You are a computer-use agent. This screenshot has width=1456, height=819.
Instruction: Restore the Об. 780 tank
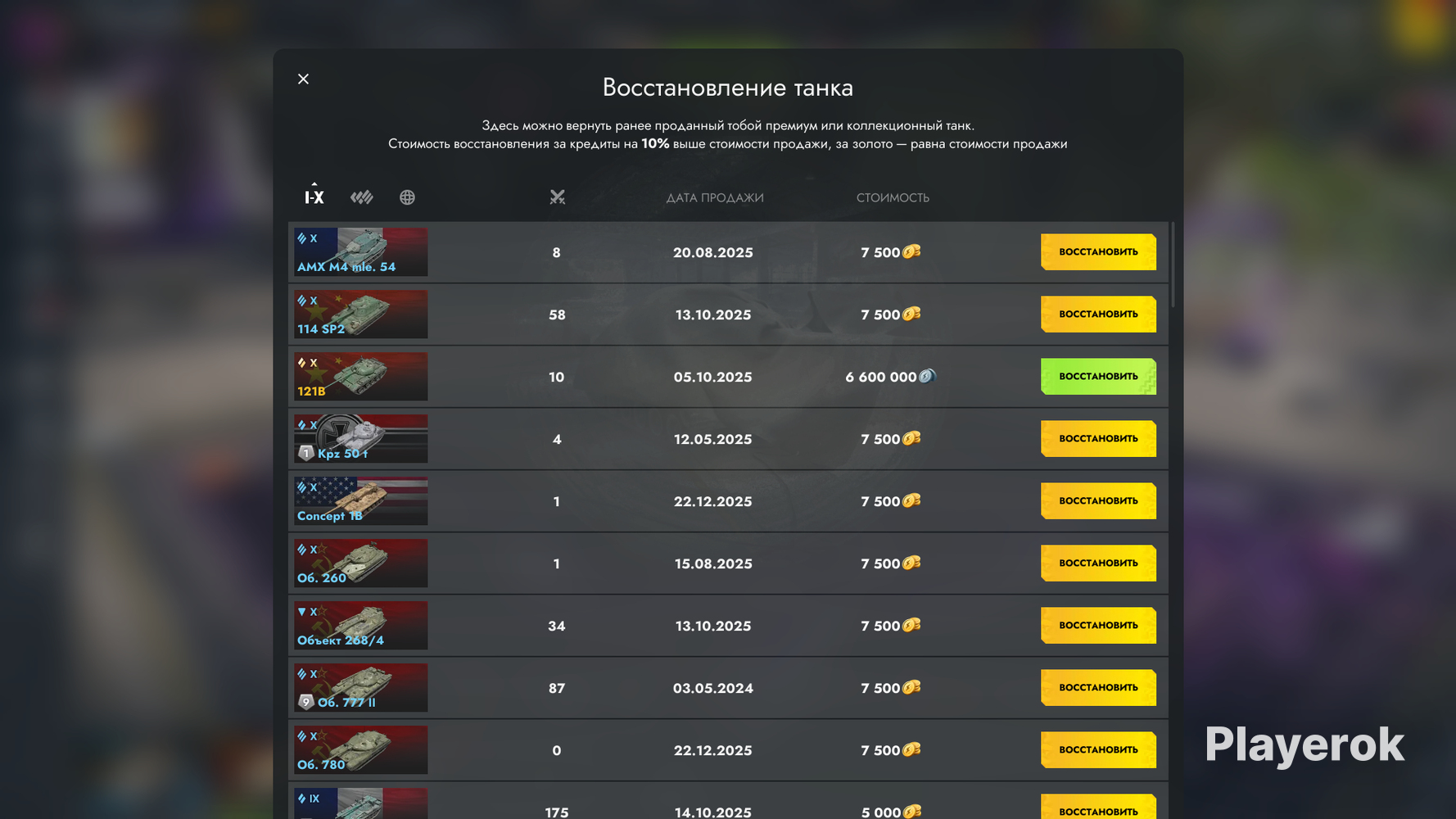click(1098, 749)
